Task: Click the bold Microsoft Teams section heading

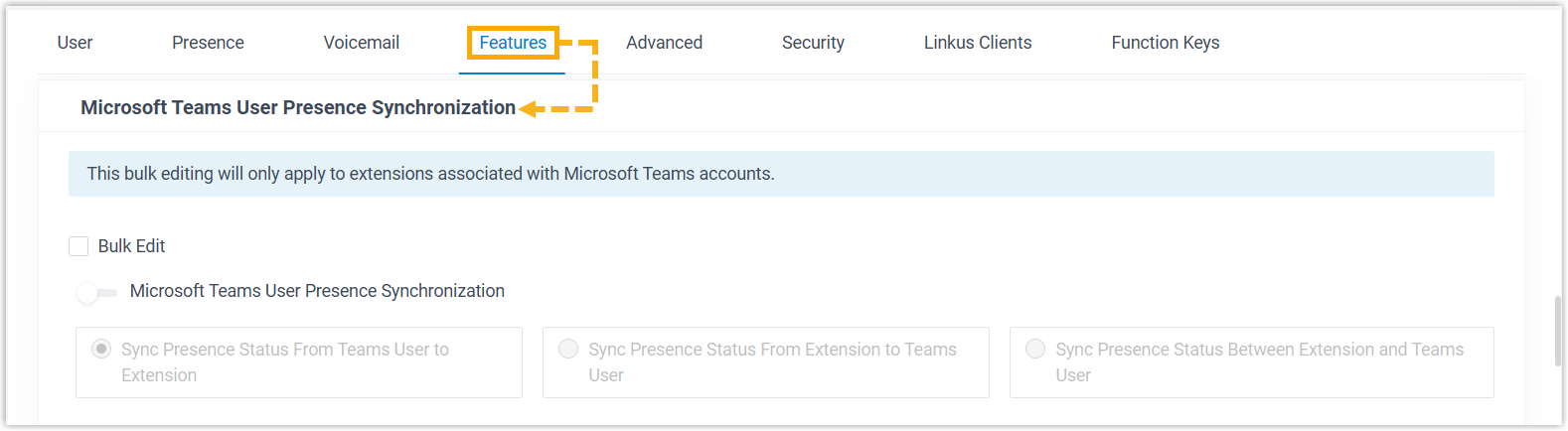Action: coord(298,107)
